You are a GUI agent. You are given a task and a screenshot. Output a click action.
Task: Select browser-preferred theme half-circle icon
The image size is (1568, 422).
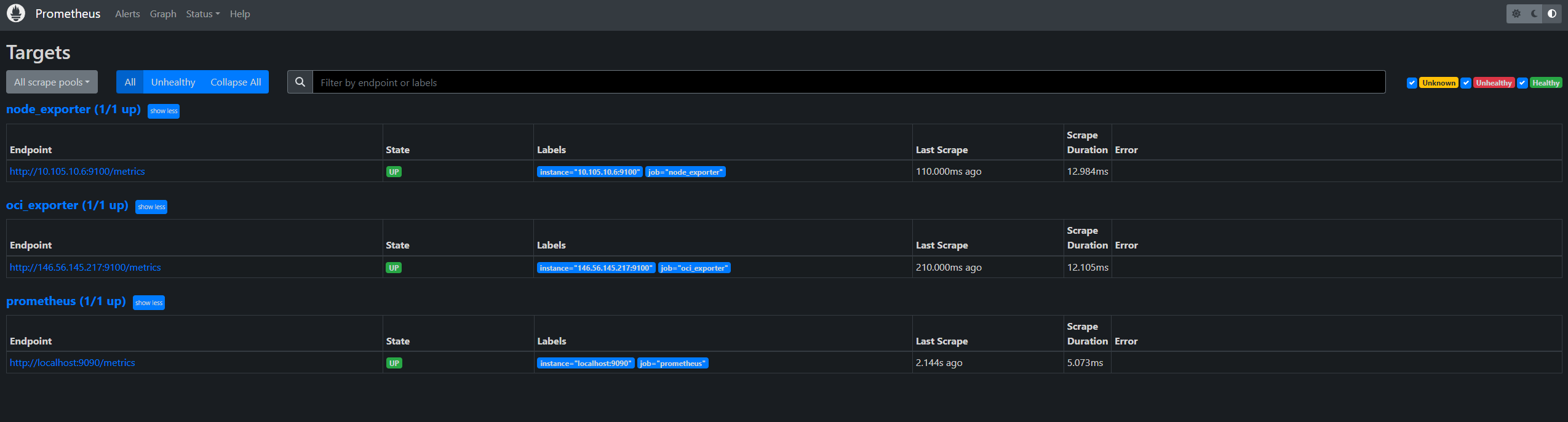[x=1552, y=14]
